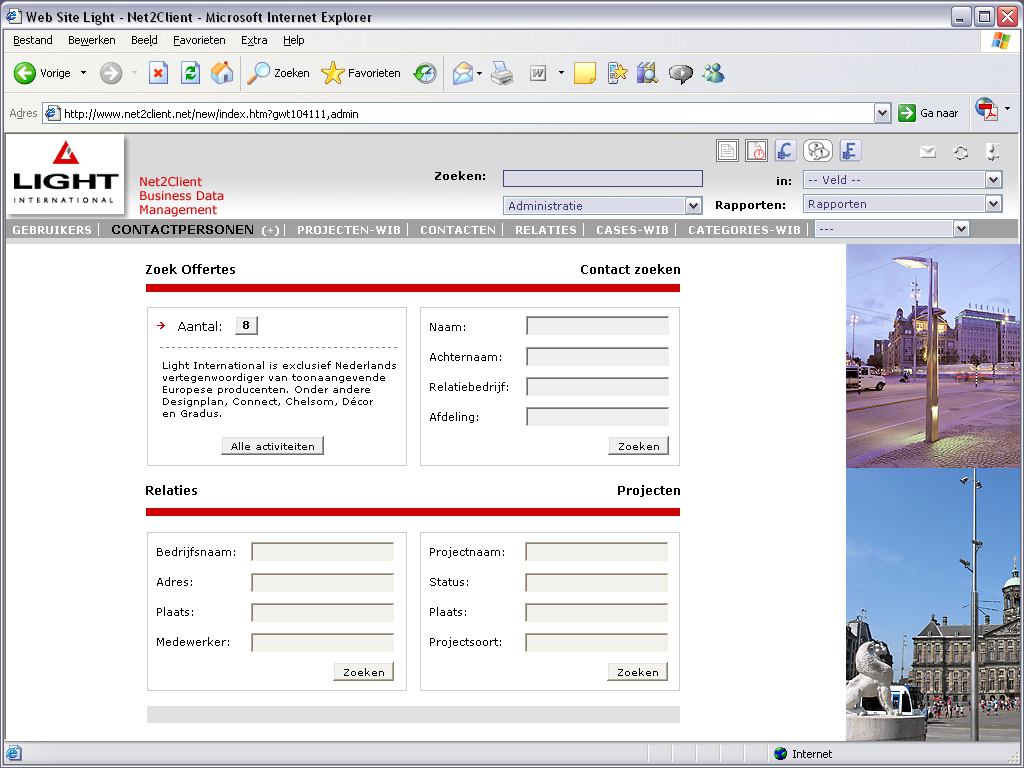Open the --- dropdown in the navigation bar
Screen dimensions: 1024x768
(x=892, y=229)
